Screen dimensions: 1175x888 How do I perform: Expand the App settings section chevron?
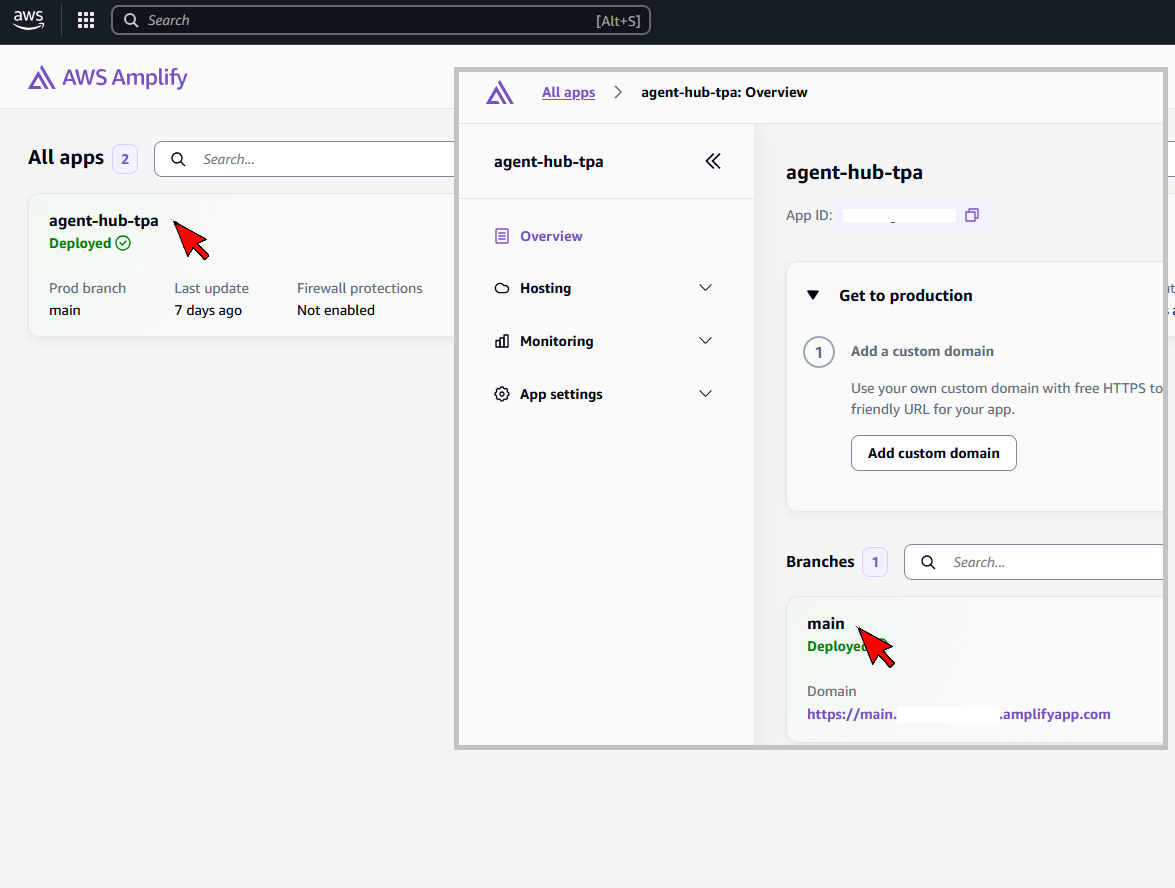click(x=705, y=394)
